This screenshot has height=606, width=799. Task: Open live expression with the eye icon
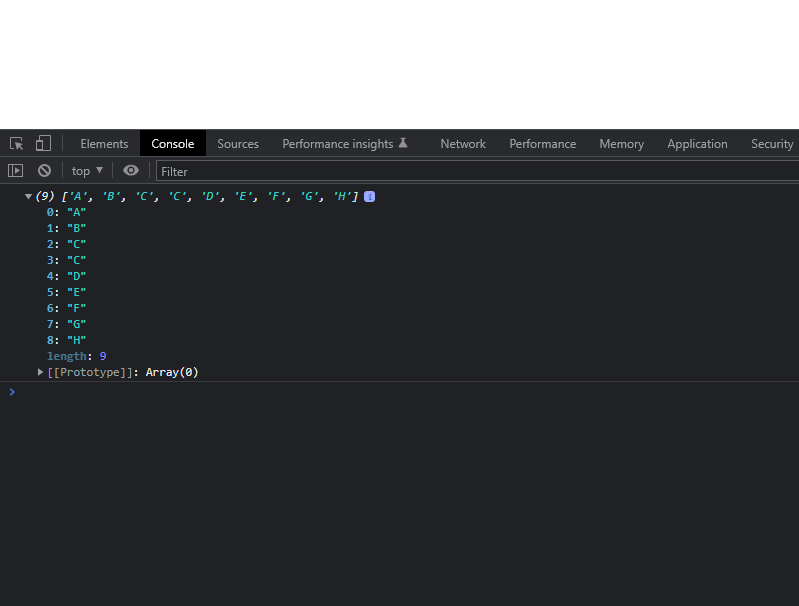(131, 170)
